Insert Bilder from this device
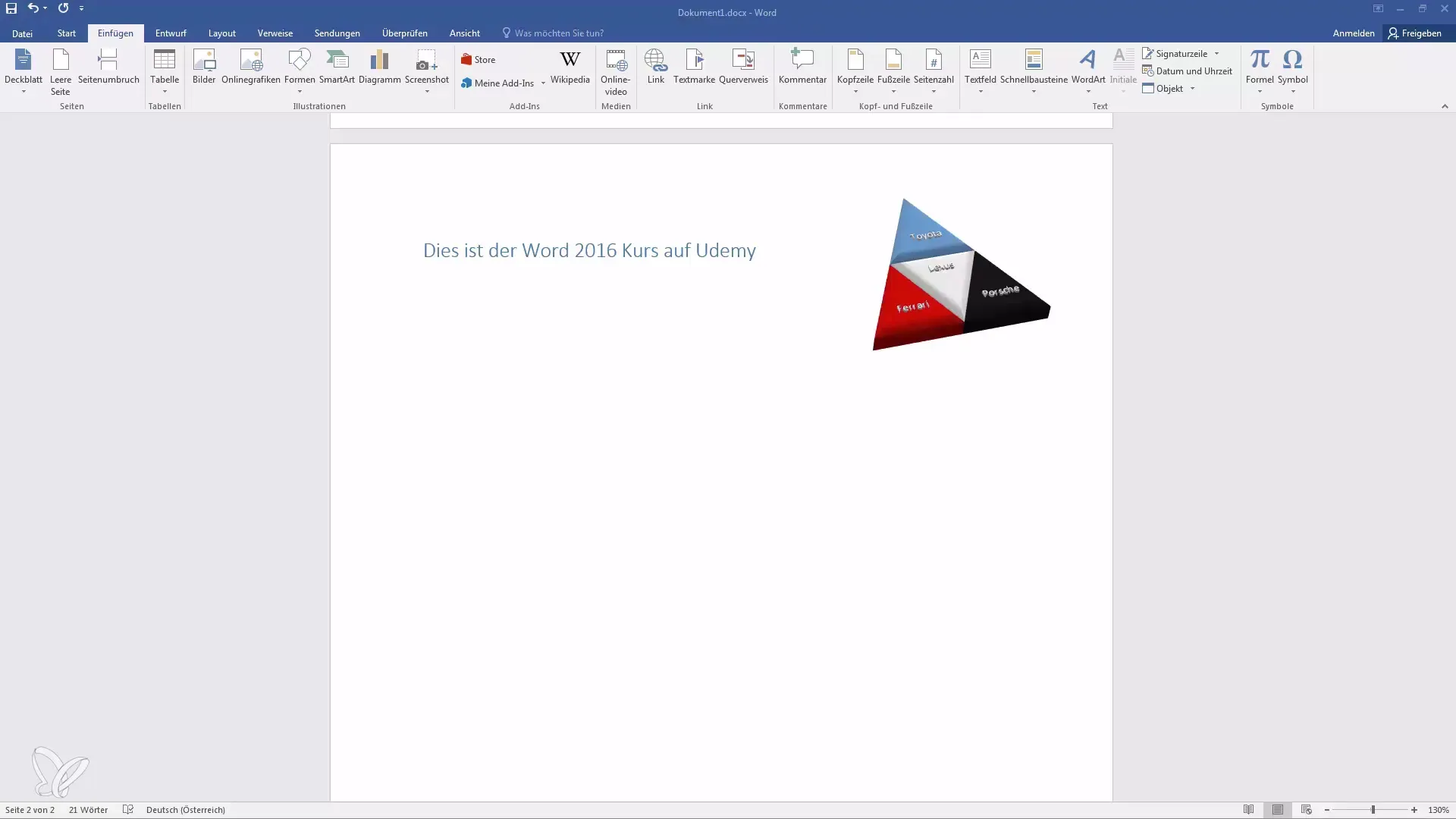The width and height of the screenshot is (1456, 819). click(x=204, y=67)
